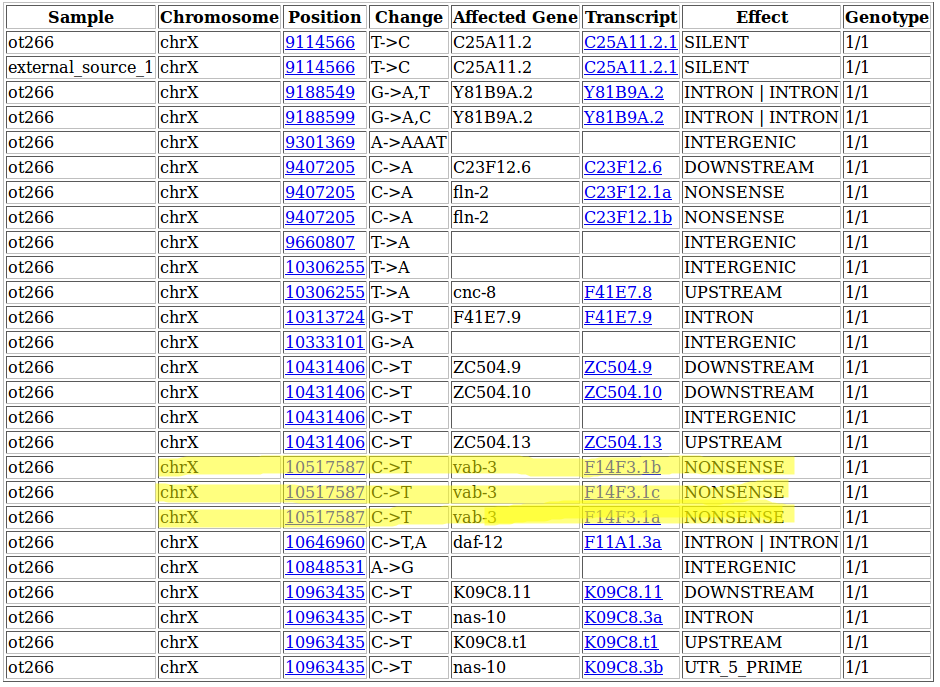Open daf-12 transcript link F11A1.3a
Viewport: 940px width, 687px height.
click(x=622, y=543)
